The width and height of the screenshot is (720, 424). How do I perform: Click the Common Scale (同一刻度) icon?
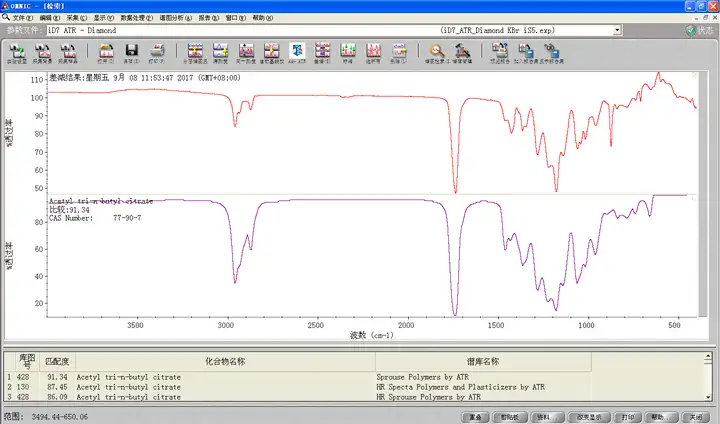(246, 53)
